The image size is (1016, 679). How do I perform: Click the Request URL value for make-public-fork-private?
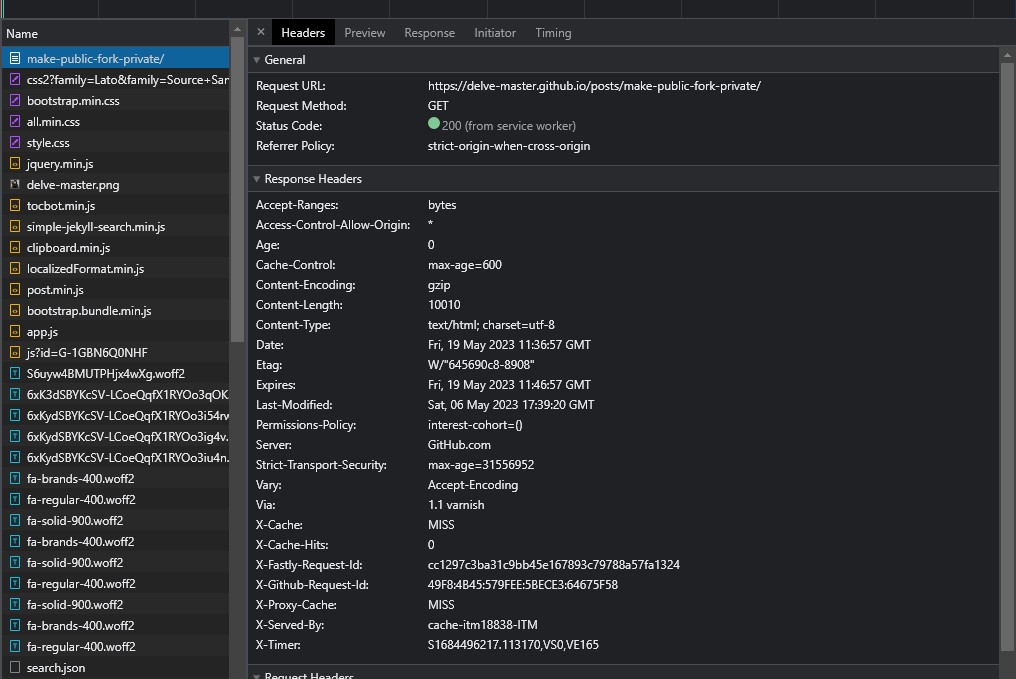click(594, 86)
